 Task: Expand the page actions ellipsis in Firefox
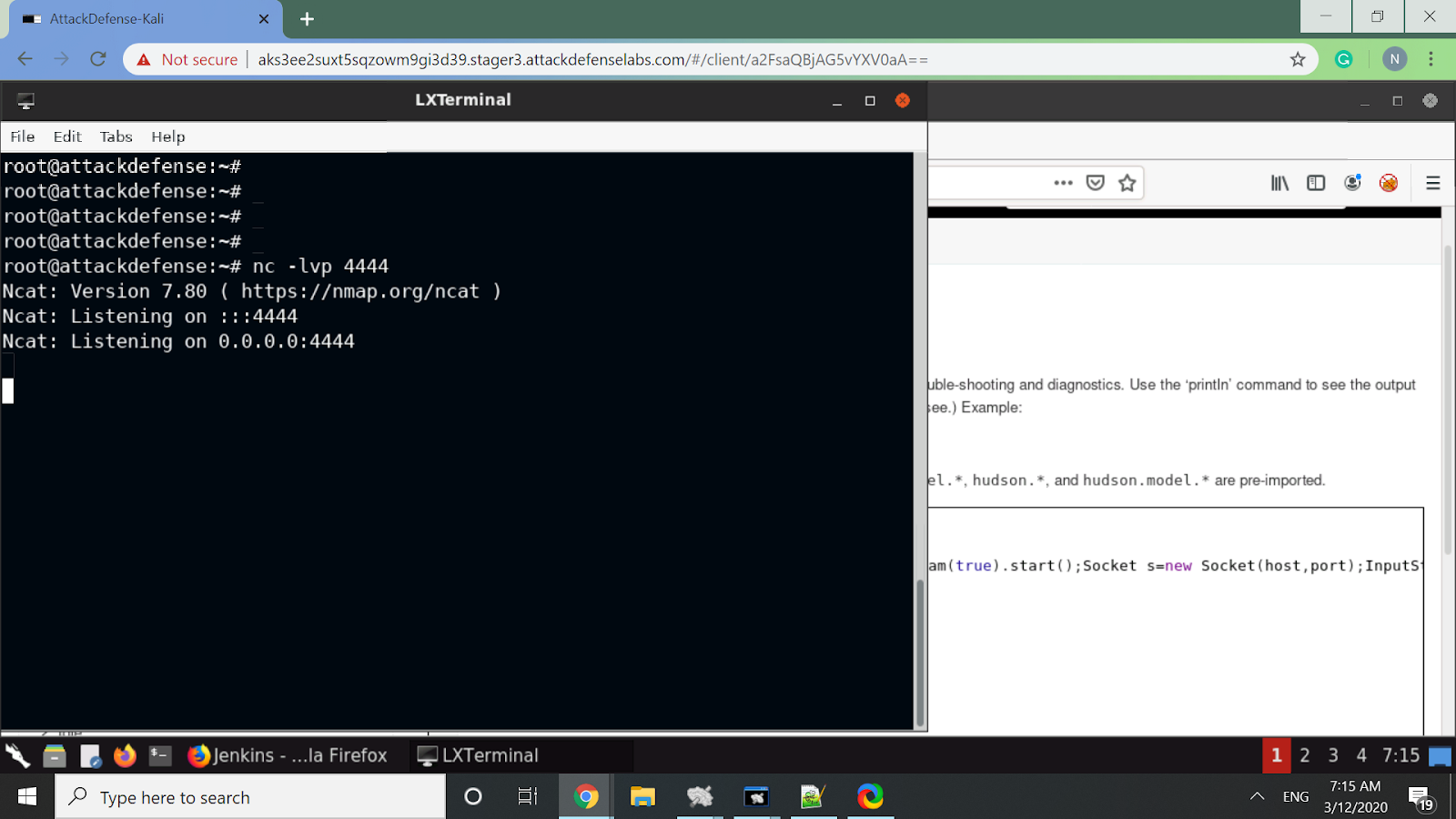tap(1063, 182)
